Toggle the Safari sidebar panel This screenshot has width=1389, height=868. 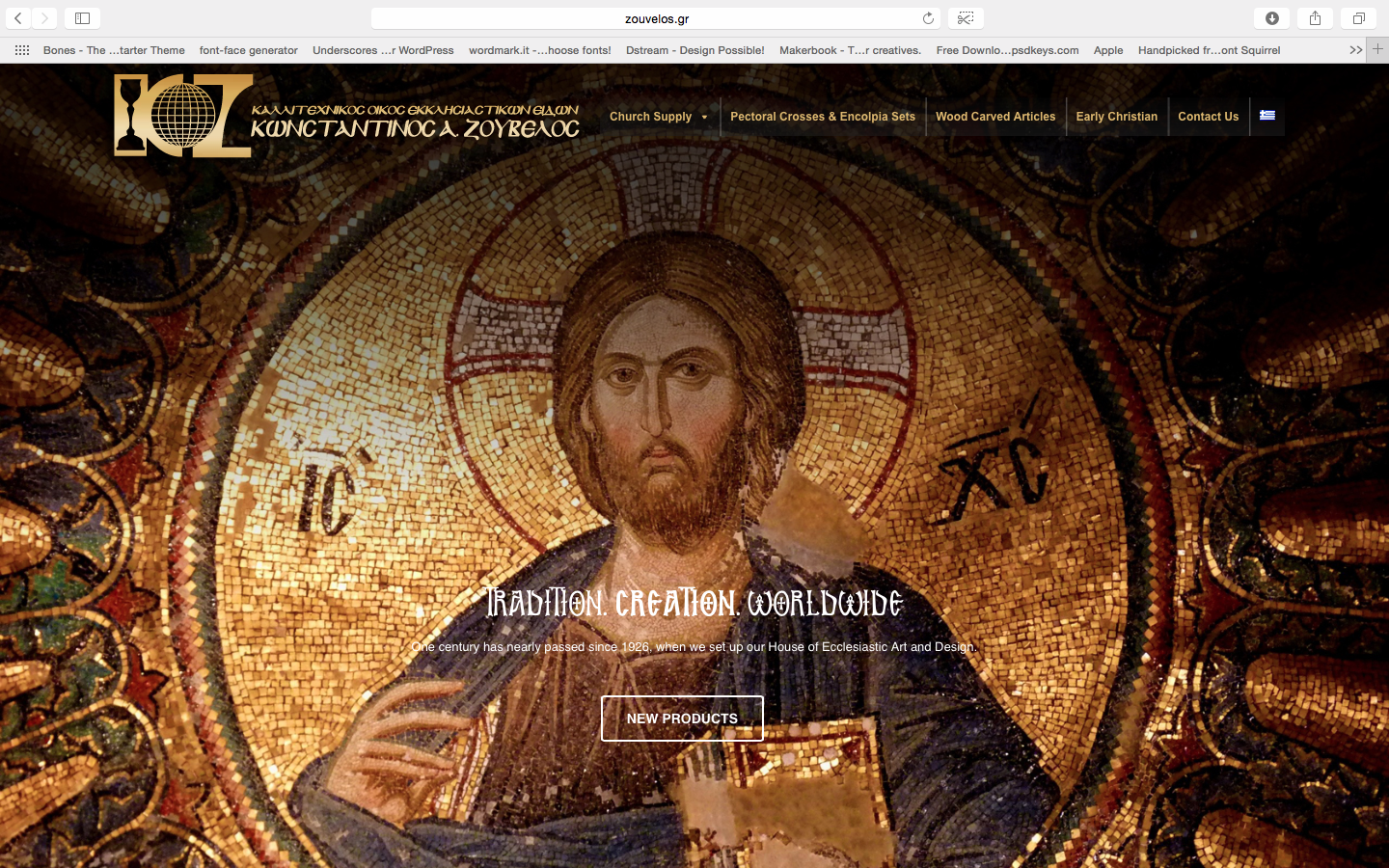(82, 18)
